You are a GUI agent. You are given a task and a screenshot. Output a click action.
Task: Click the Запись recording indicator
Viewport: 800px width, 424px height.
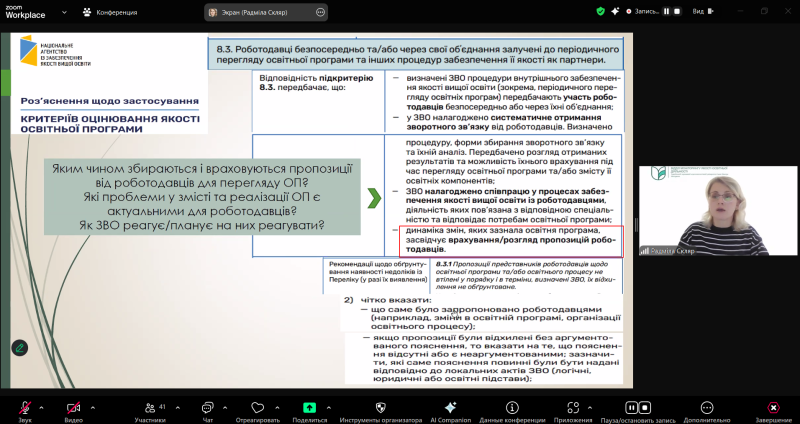click(x=643, y=11)
